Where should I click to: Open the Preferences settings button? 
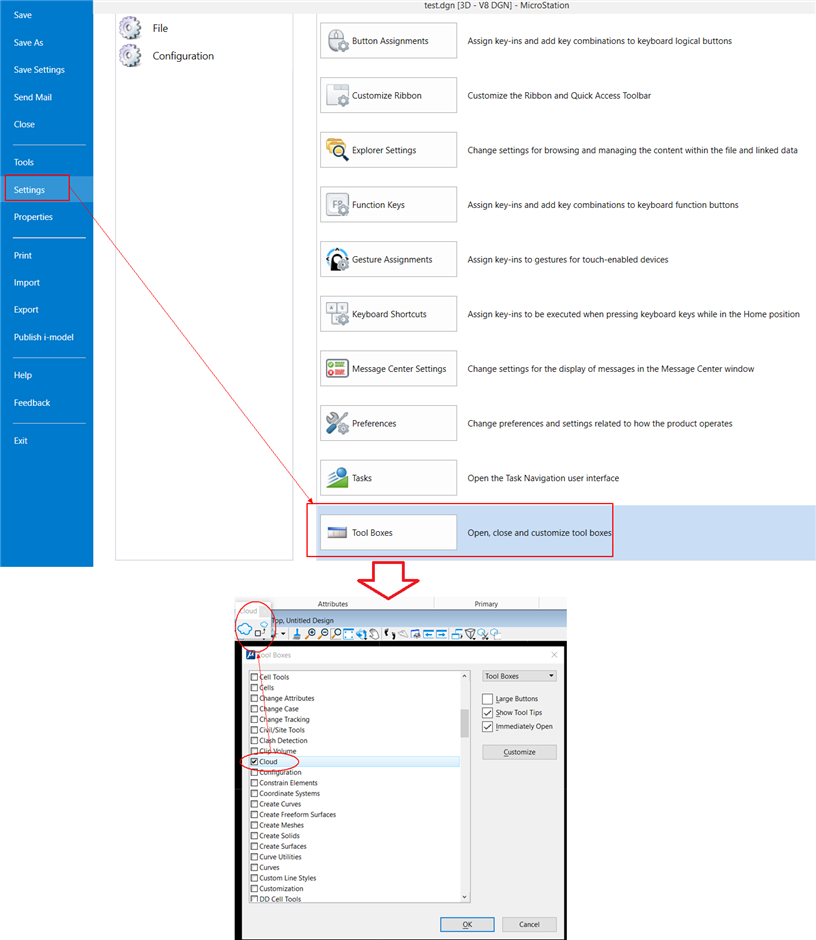pyautogui.click(x=389, y=423)
